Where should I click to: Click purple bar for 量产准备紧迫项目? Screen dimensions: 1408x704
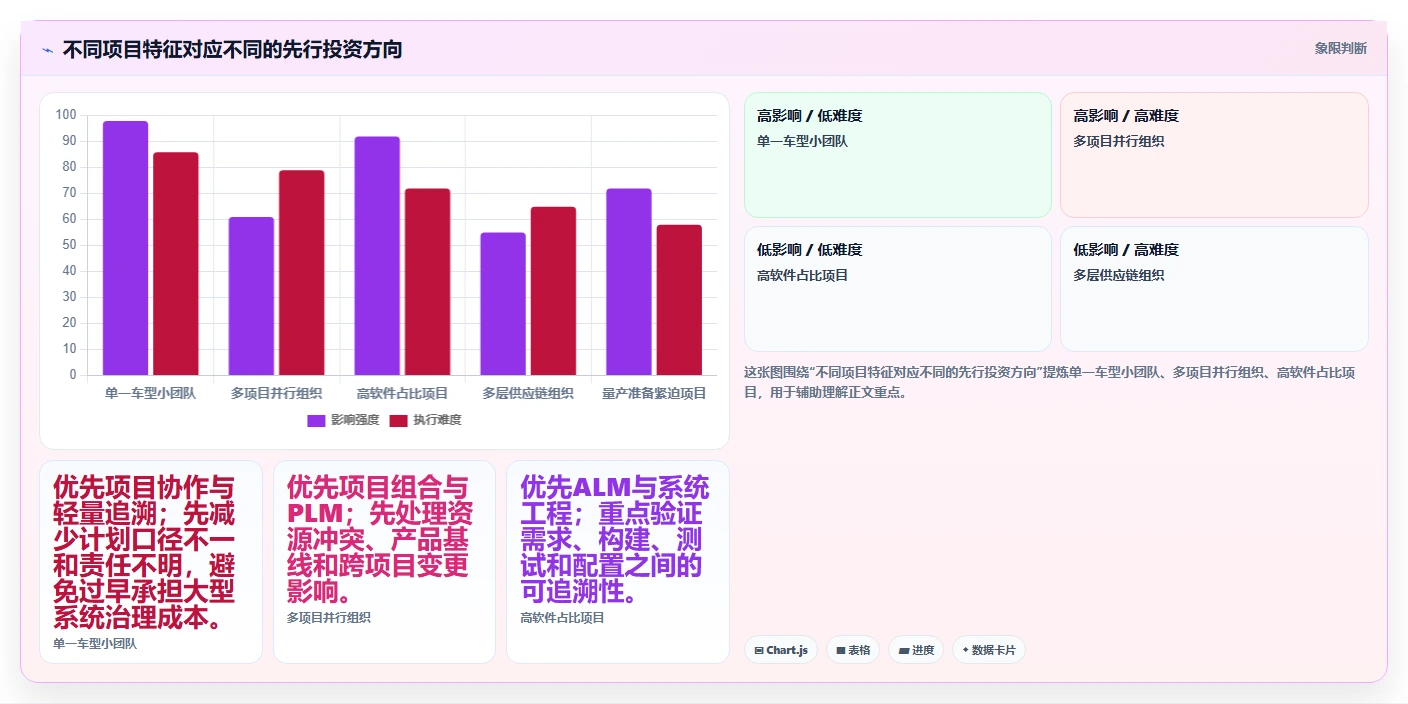(x=629, y=282)
